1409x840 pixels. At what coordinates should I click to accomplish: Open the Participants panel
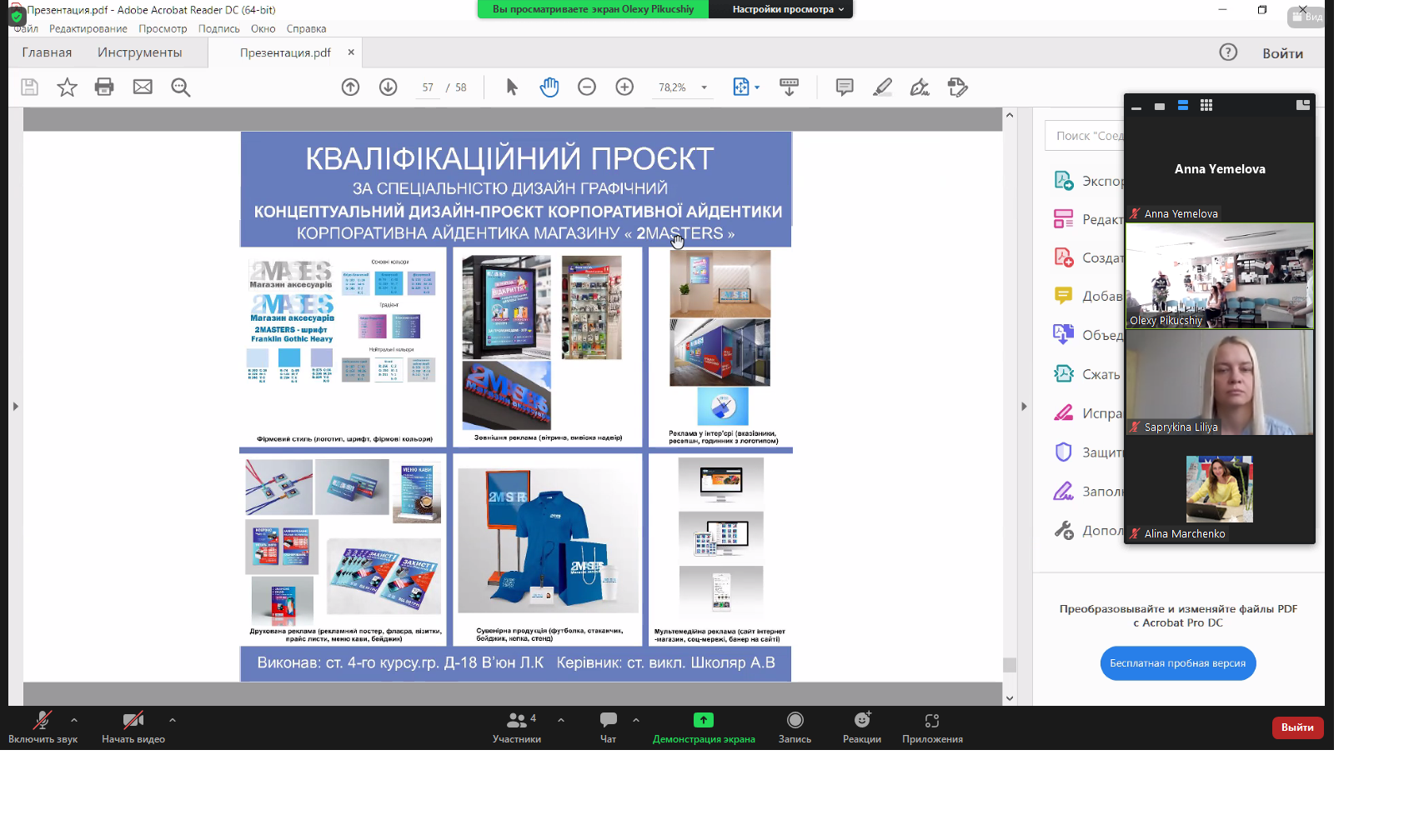517,727
